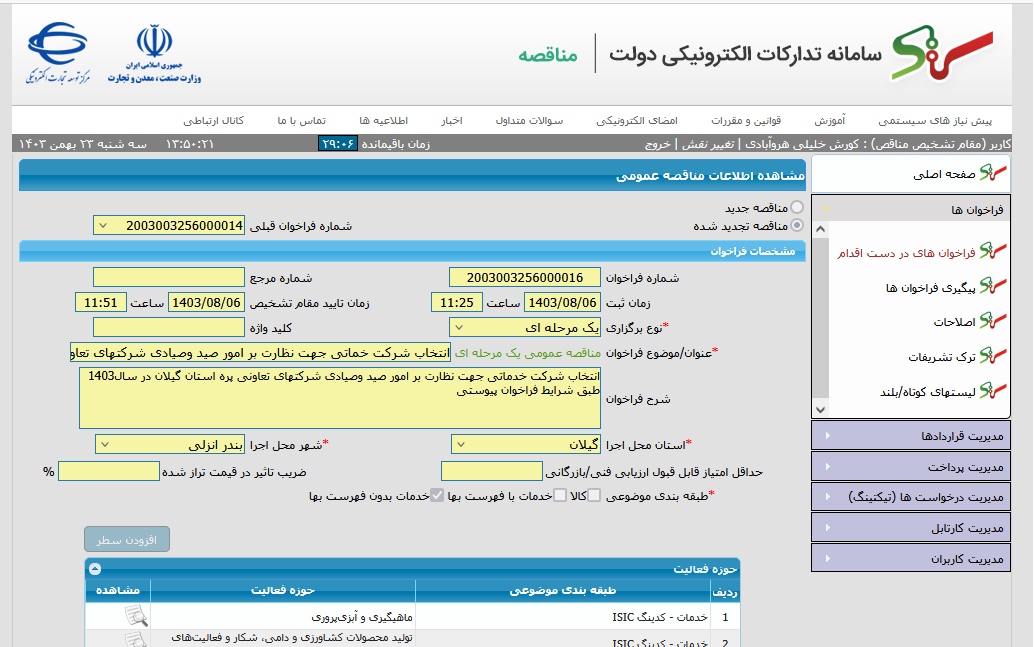Toggle the خدمات با فهرست بها checkbox

[x=560, y=495]
